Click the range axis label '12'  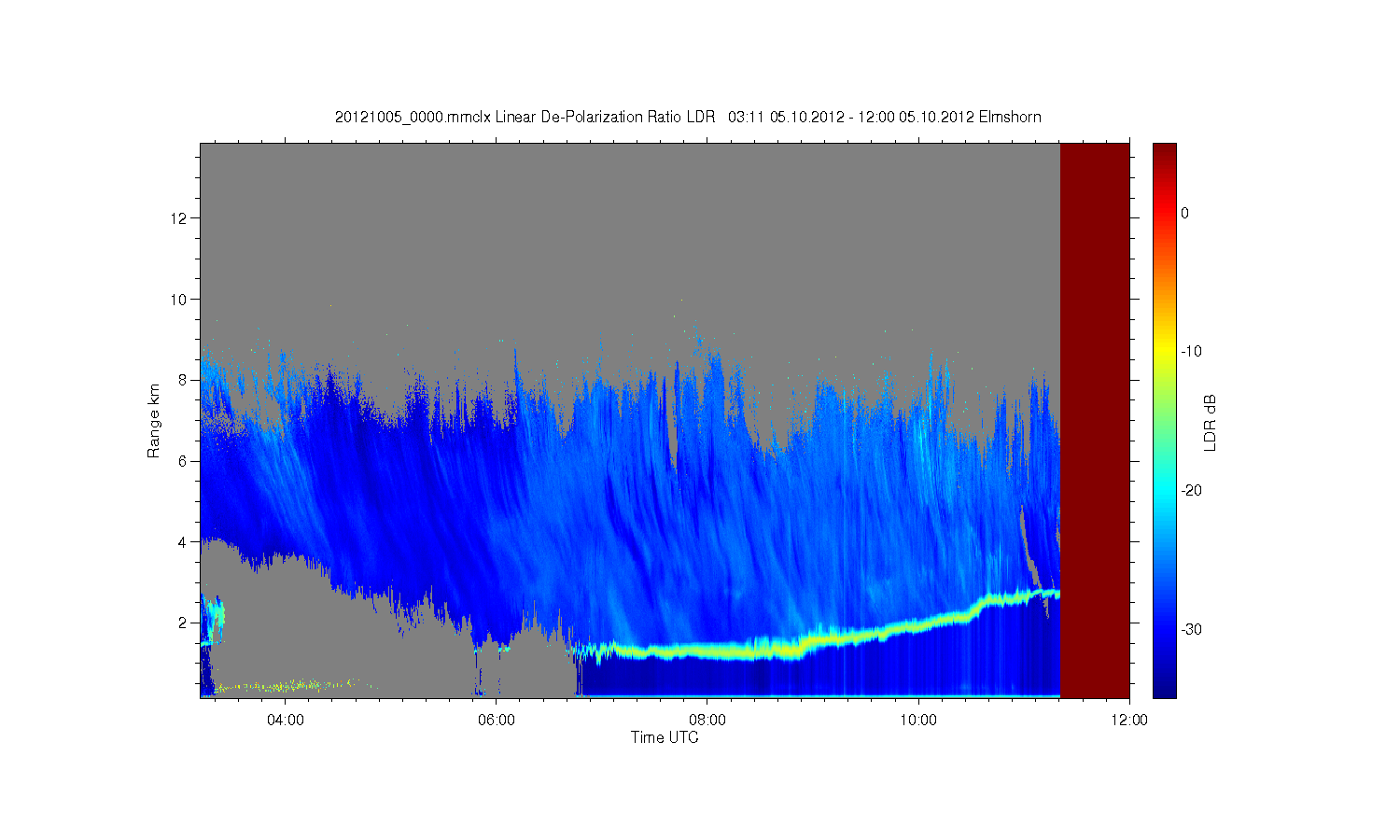(180, 218)
